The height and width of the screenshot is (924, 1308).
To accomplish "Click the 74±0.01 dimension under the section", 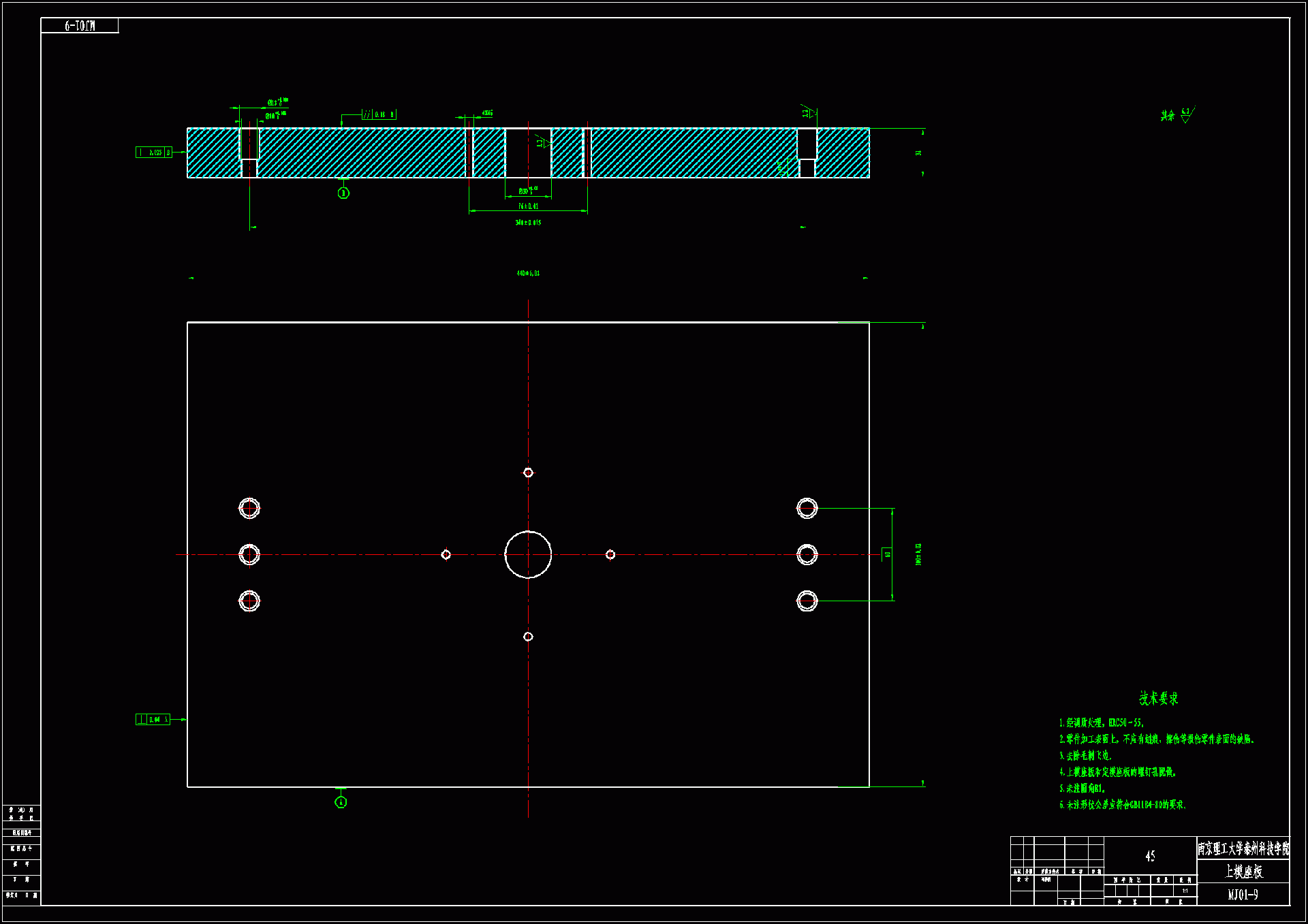I will pyautogui.click(x=528, y=206).
